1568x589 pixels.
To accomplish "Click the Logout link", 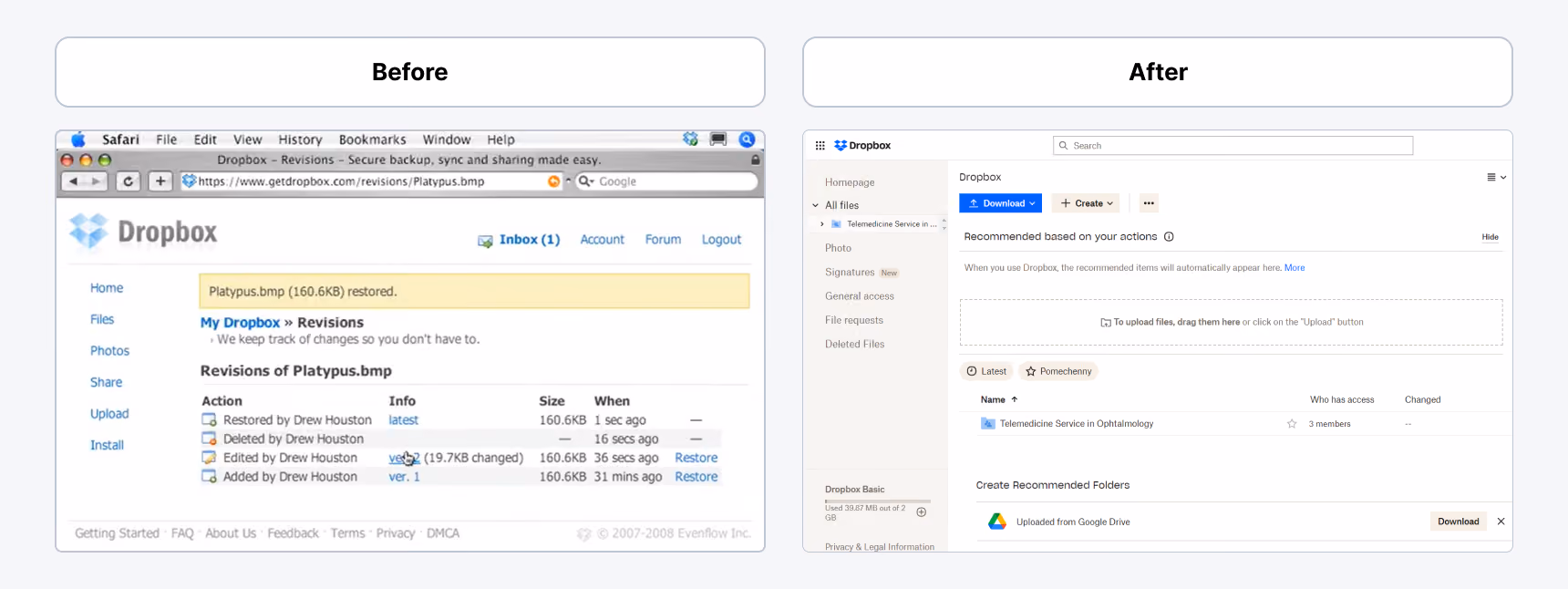I will coord(721,240).
